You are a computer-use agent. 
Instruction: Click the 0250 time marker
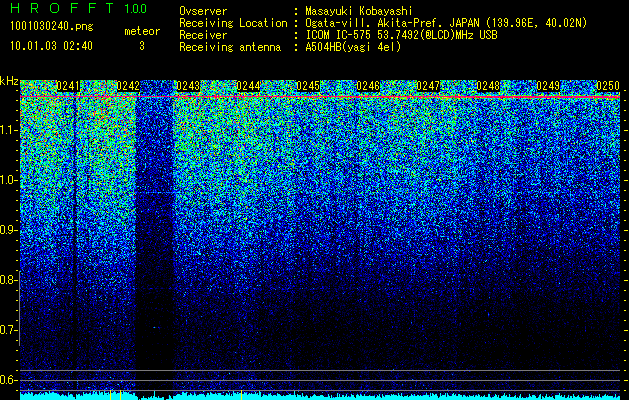[x=608, y=86]
